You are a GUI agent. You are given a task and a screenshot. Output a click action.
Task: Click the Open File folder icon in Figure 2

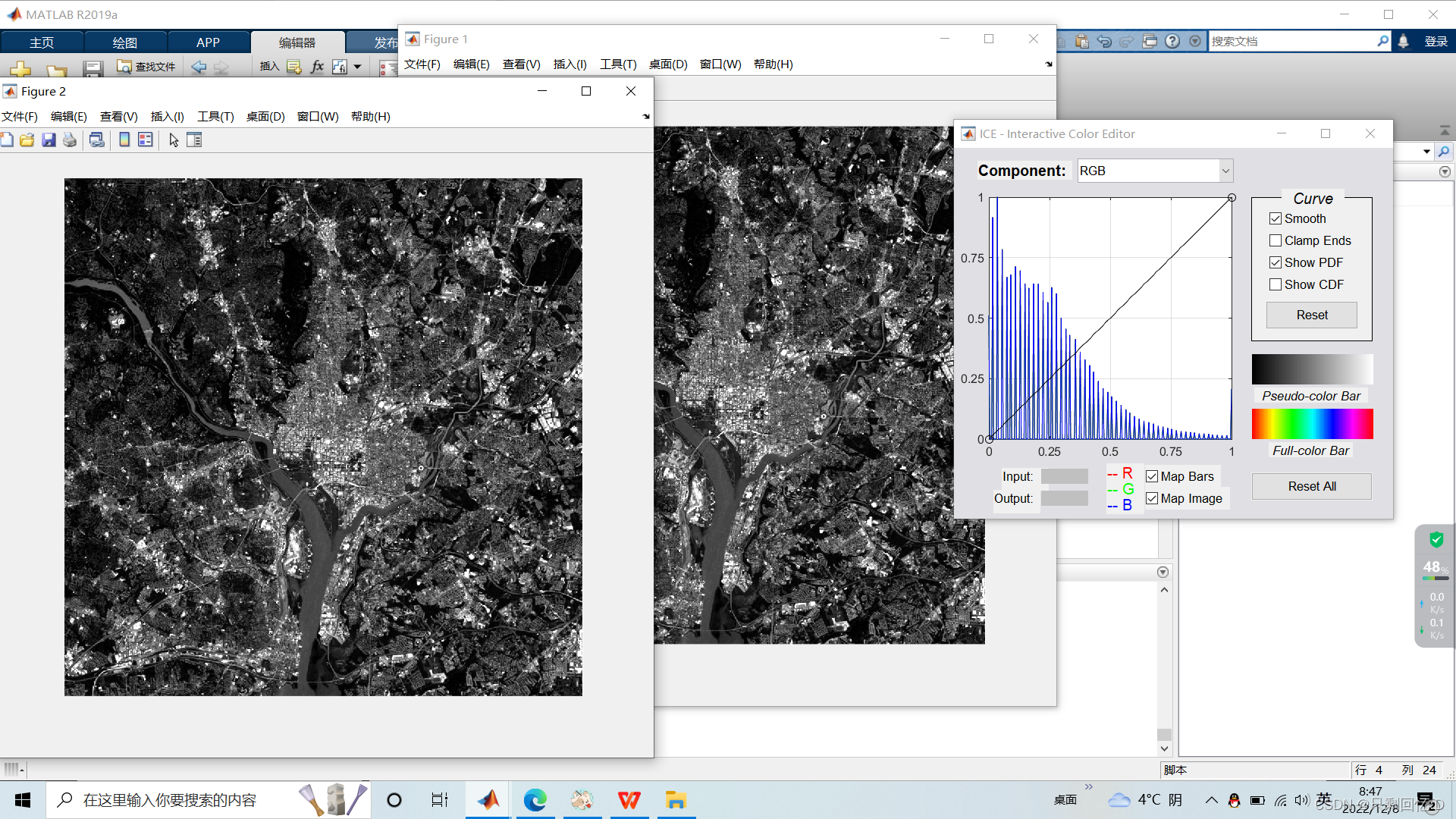pyautogui.click(x=27, y=140)
